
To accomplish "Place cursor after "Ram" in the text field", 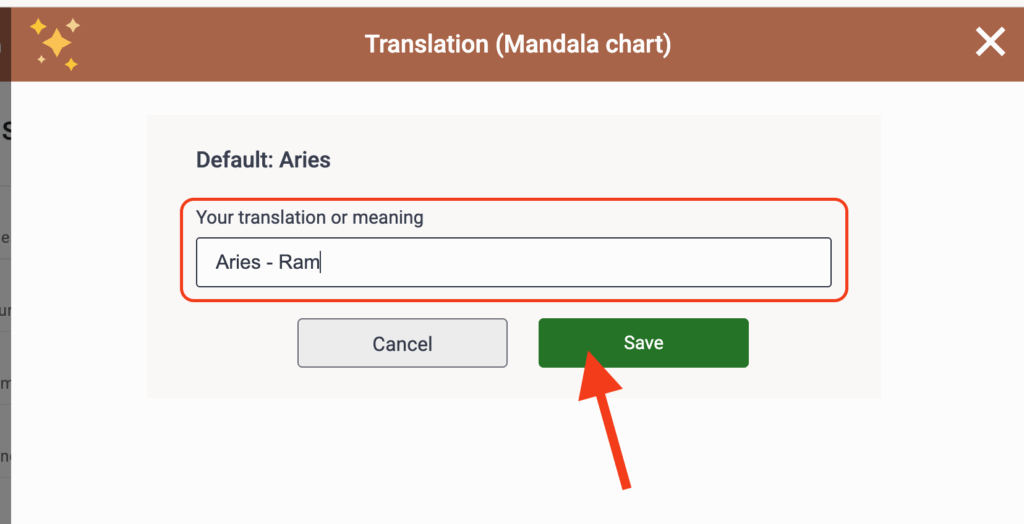I will (x=321, y=263).
